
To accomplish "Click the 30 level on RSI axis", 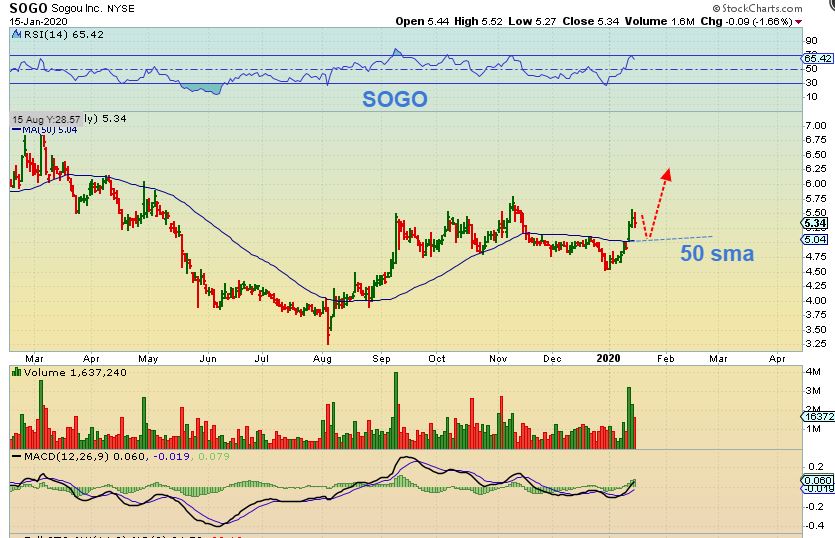I will [x=812, y=83].
